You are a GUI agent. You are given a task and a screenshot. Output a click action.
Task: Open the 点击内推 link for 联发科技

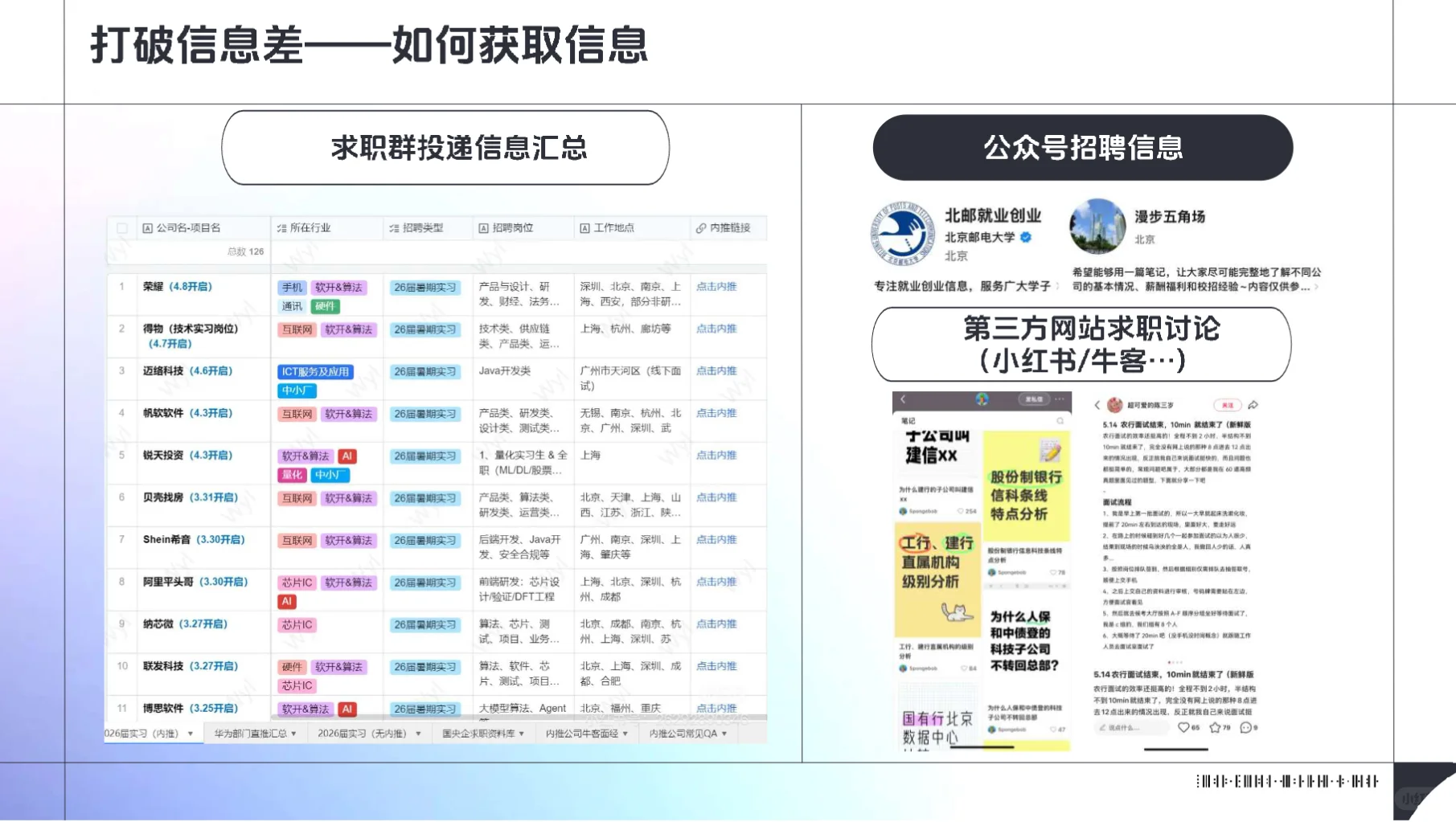(716, 665)
